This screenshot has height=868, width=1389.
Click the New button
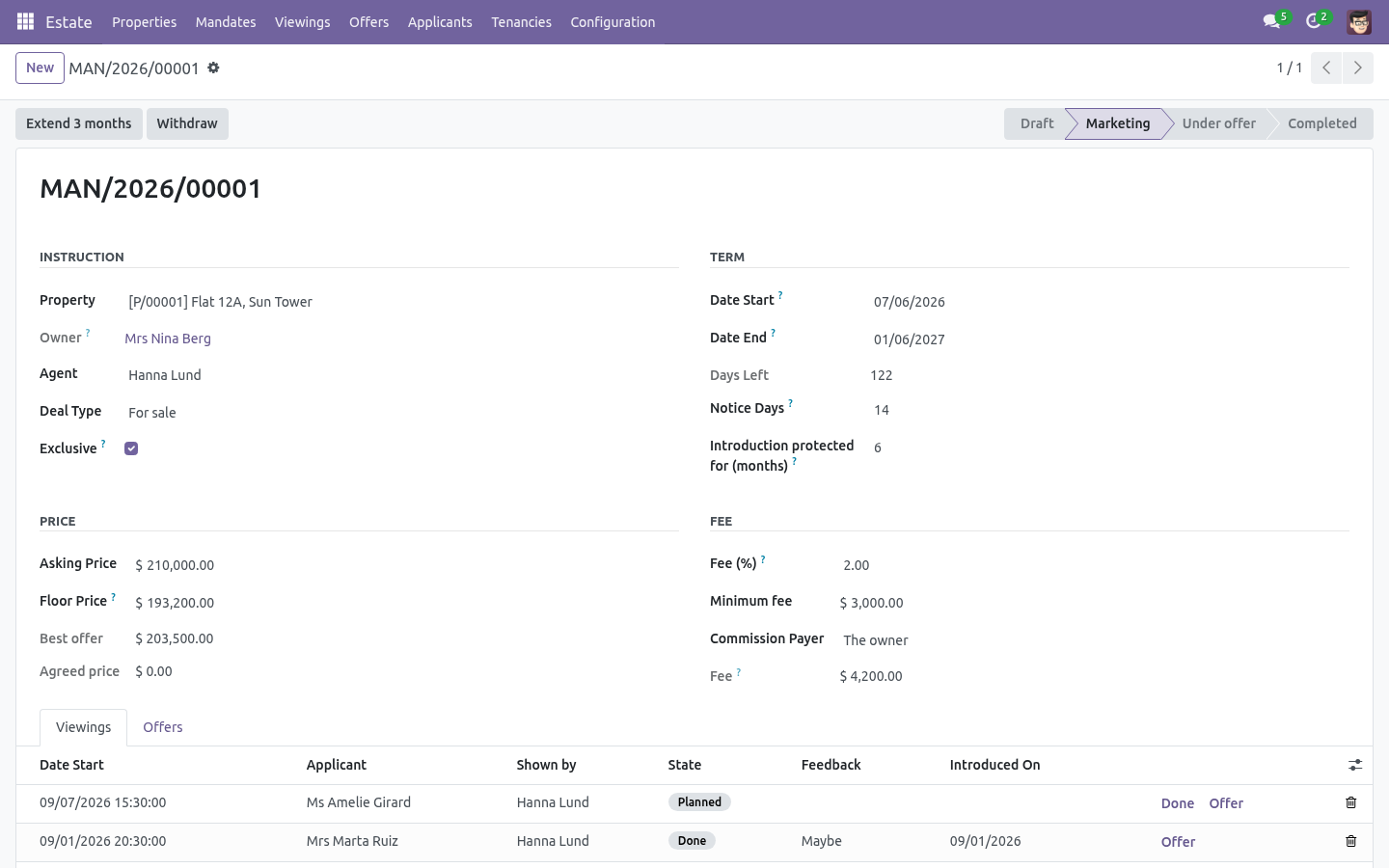coord(40,68)
